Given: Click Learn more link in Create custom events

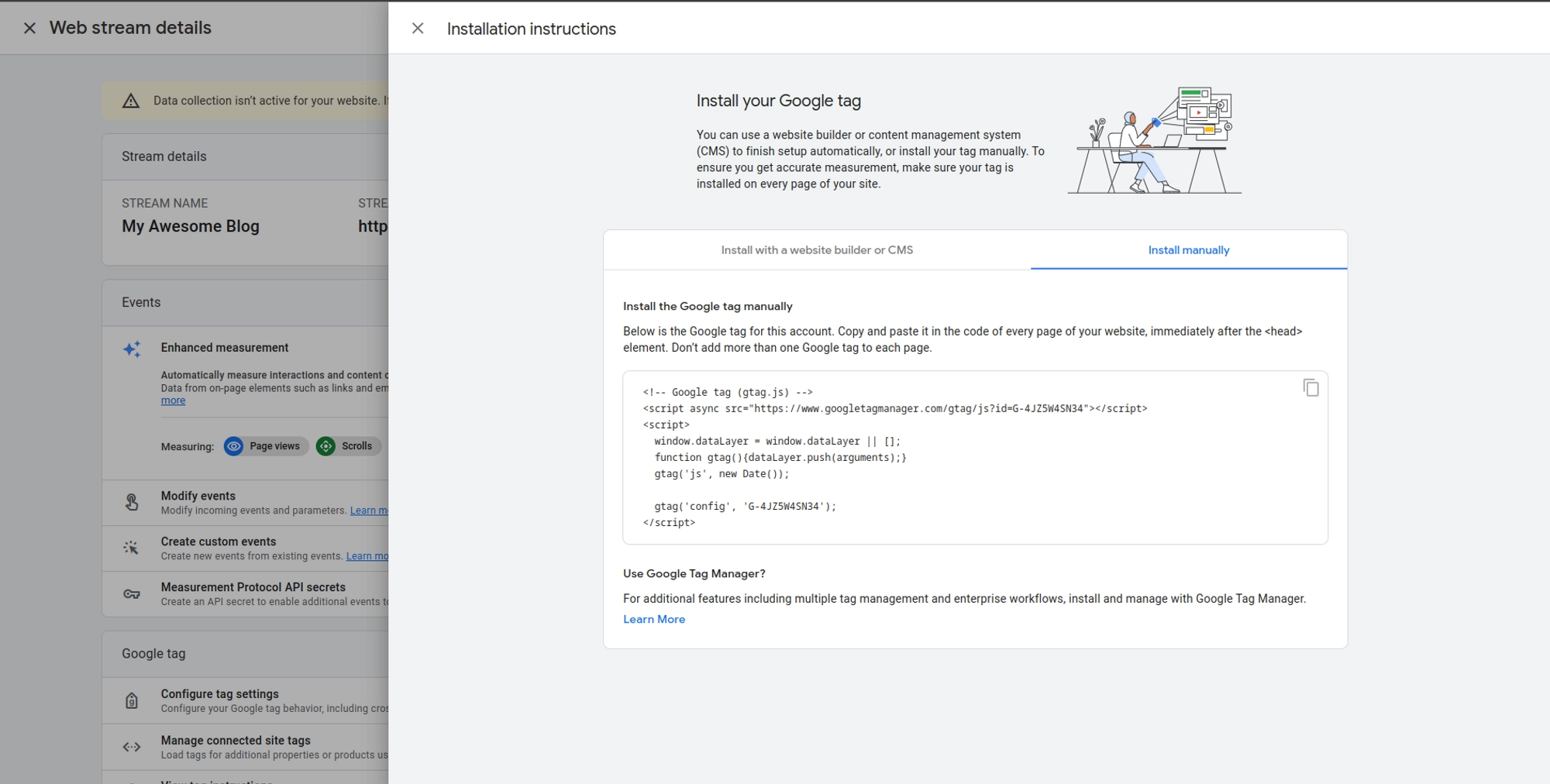Looking at the screenshot, I should [x=367, y=556].
